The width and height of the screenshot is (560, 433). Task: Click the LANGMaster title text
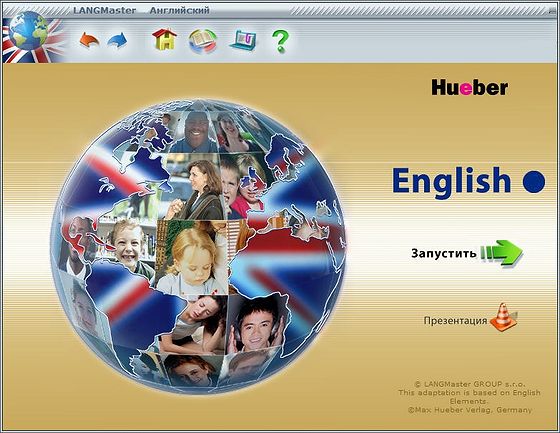click(x=105, y=10)
